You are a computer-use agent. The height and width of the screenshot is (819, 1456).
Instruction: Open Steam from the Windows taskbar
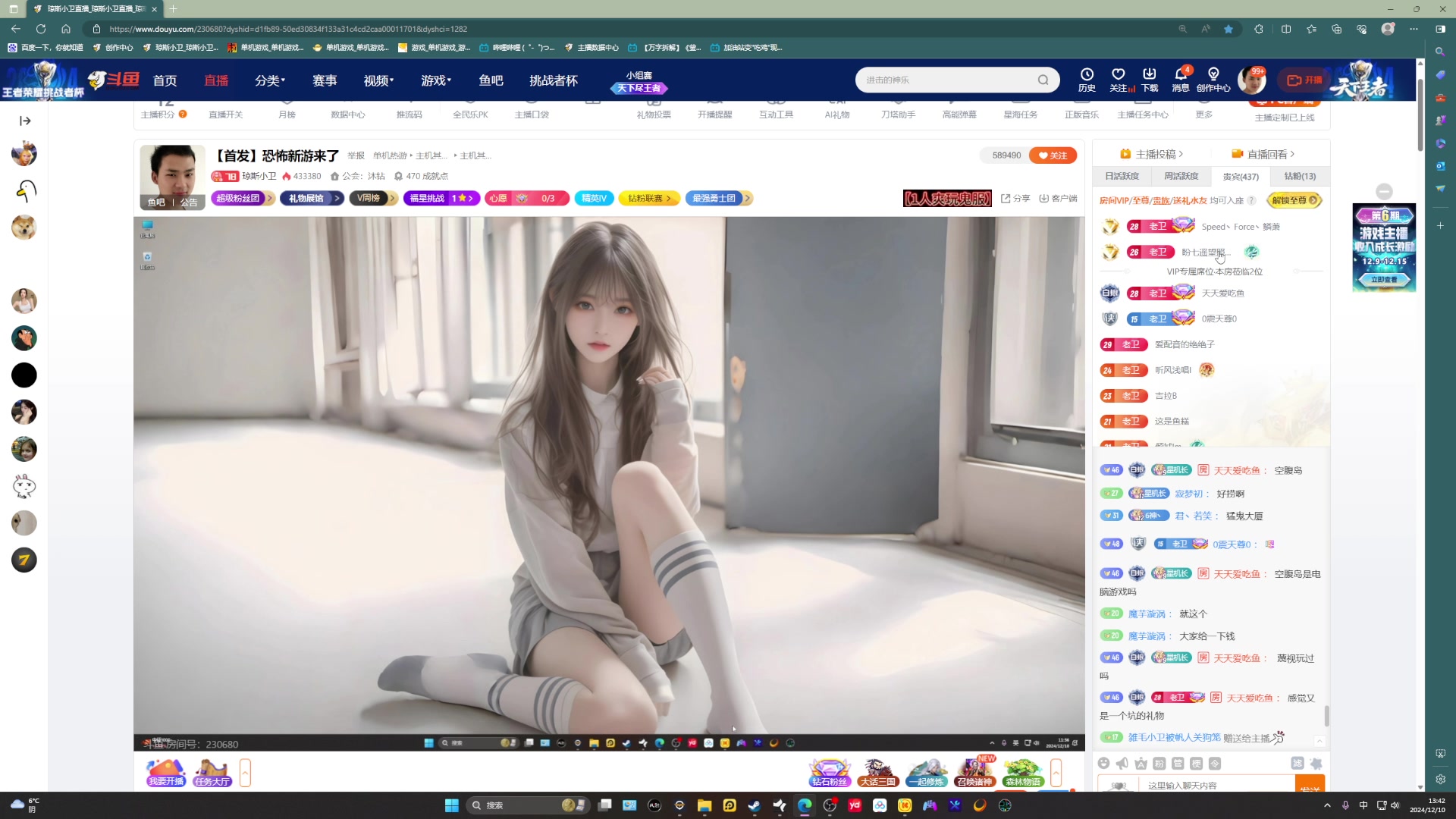[x=755, y=805]
